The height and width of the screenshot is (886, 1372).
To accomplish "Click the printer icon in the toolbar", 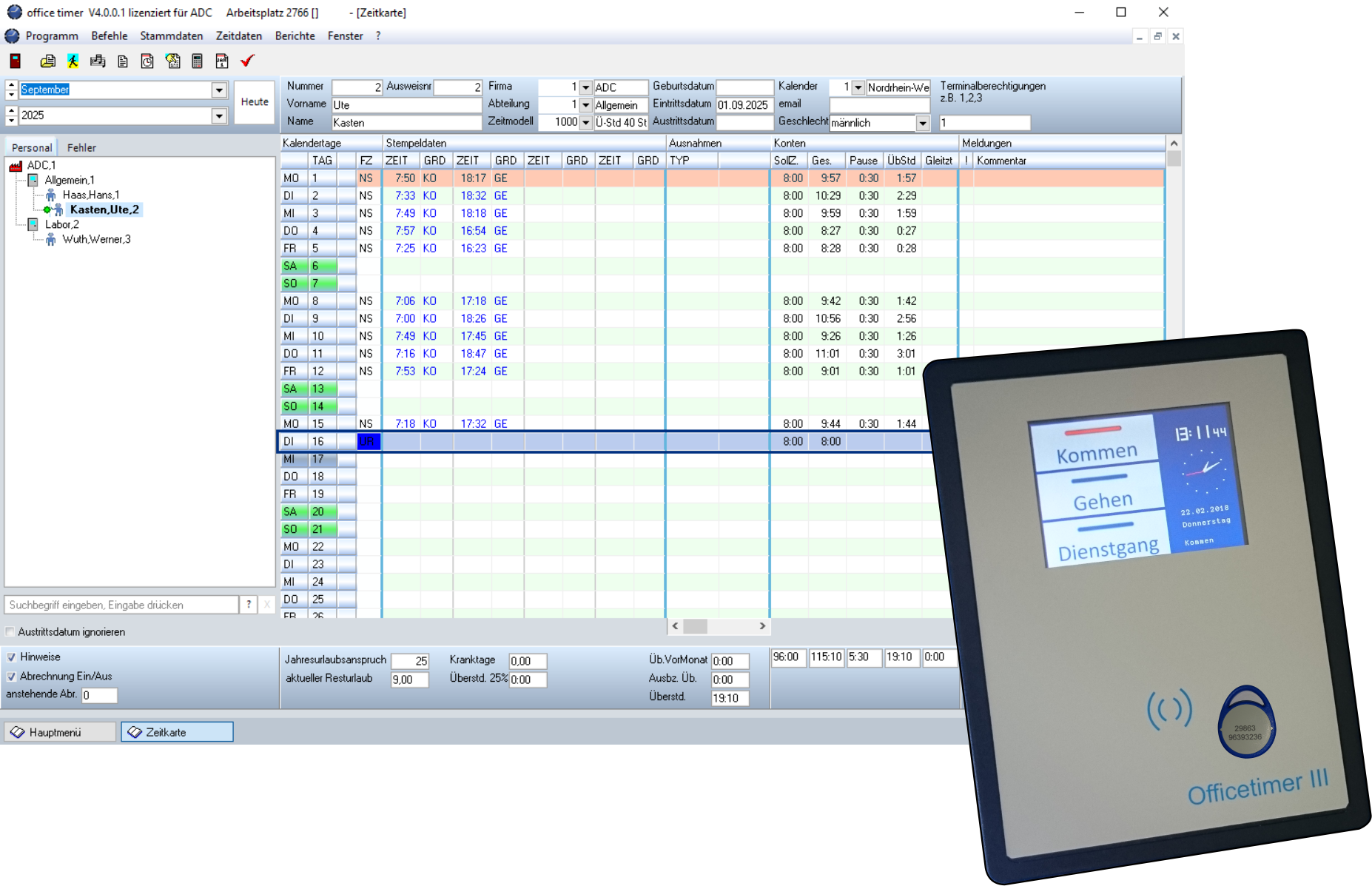I will click(48, 61).
